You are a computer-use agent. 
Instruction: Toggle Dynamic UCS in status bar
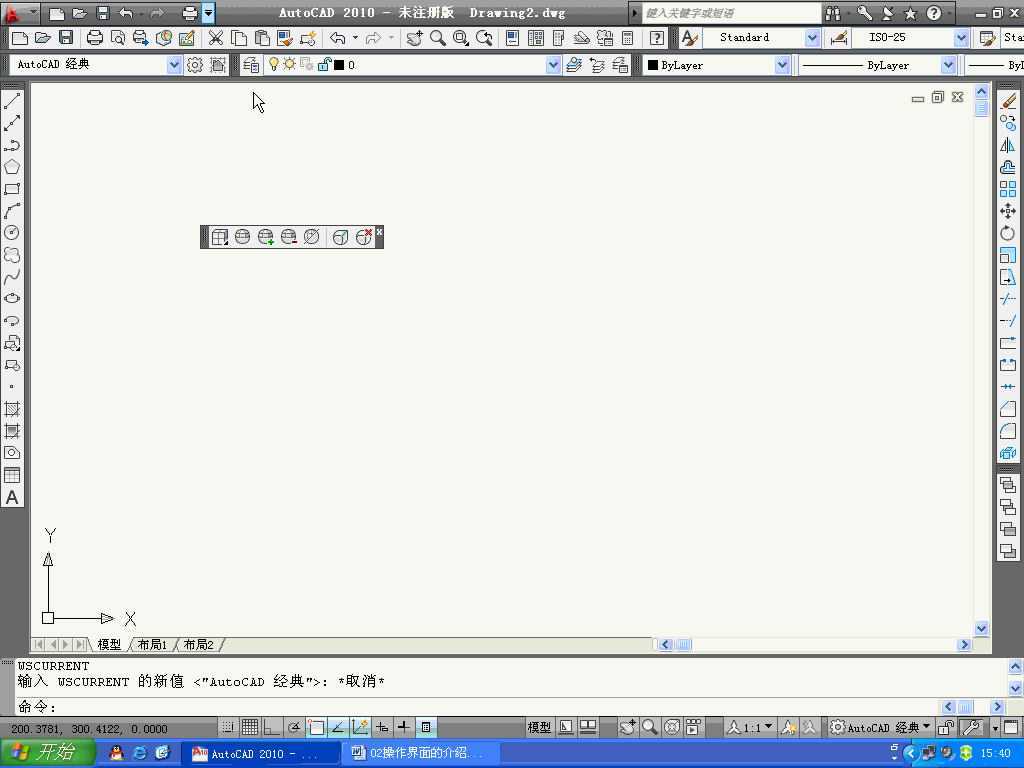tap(360, 727)
